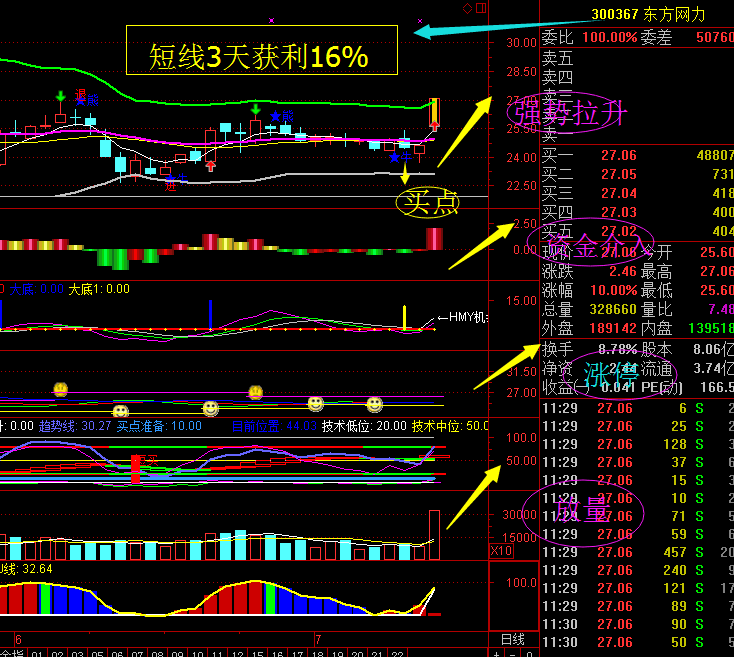Click the 买二 row at 27.05
This screenshot has height=657, width=734.
tap(638, 175)
